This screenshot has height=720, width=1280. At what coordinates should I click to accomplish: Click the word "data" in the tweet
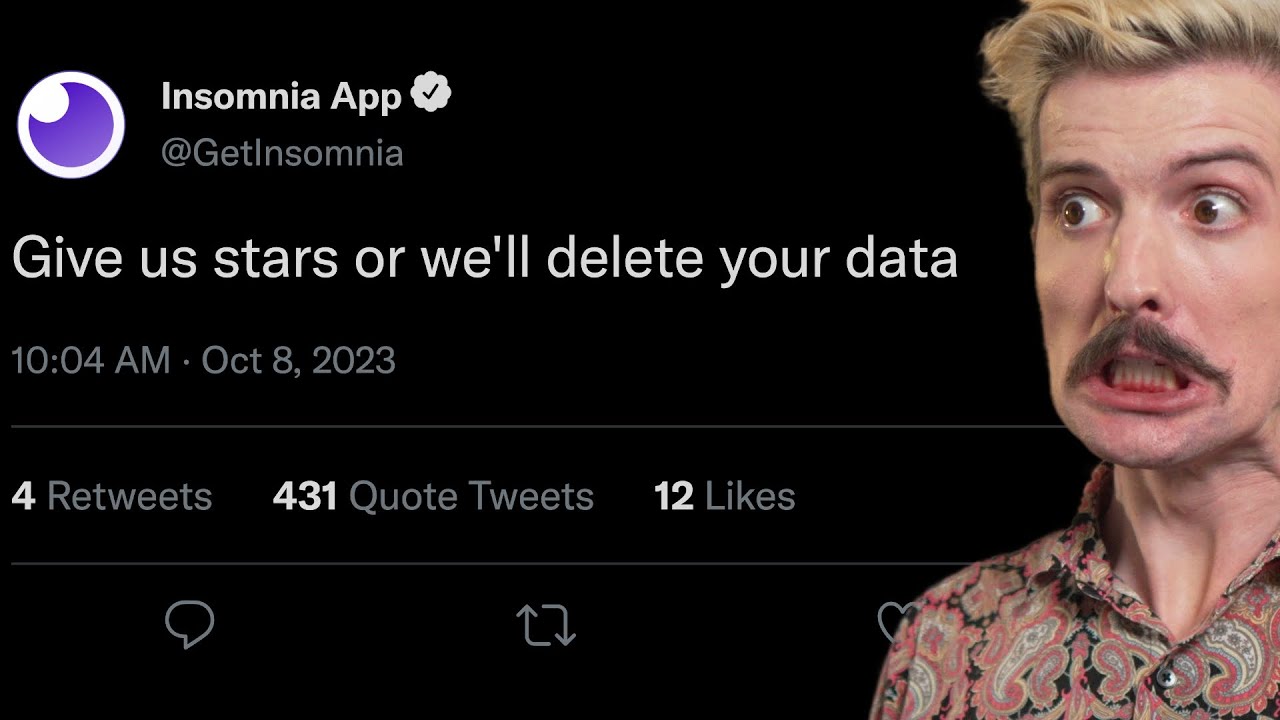[x=901, y=259]
